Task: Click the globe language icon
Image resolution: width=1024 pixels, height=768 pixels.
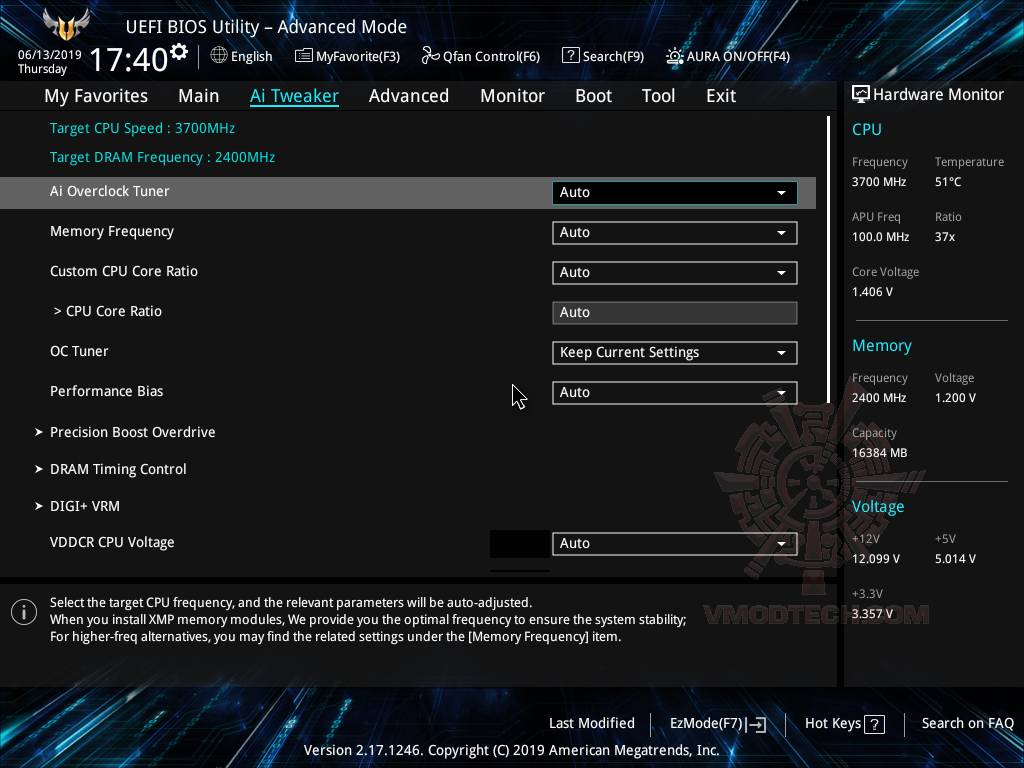Action: click(x=219, y=56)
